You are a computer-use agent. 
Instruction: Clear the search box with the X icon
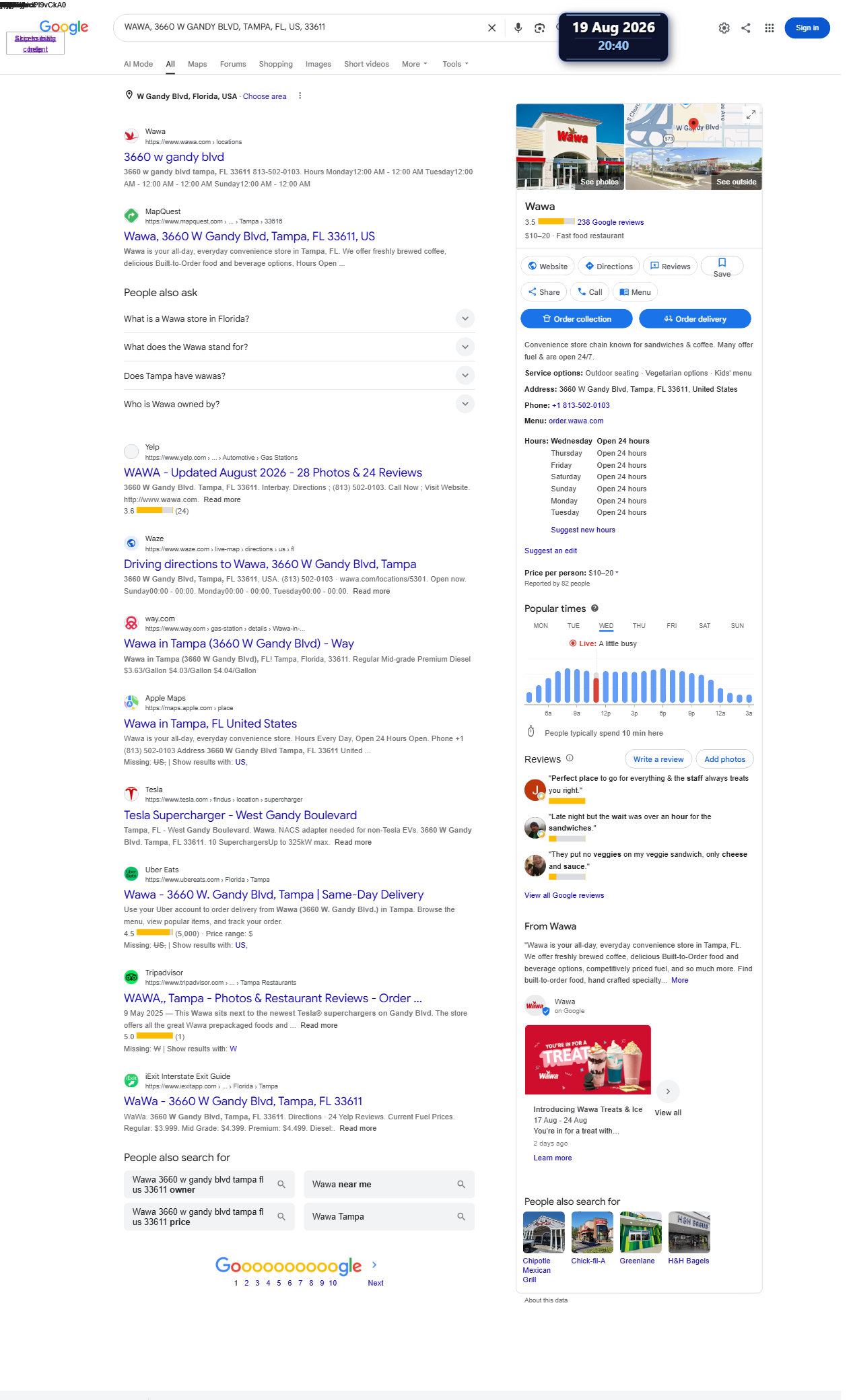pos(491,28)
